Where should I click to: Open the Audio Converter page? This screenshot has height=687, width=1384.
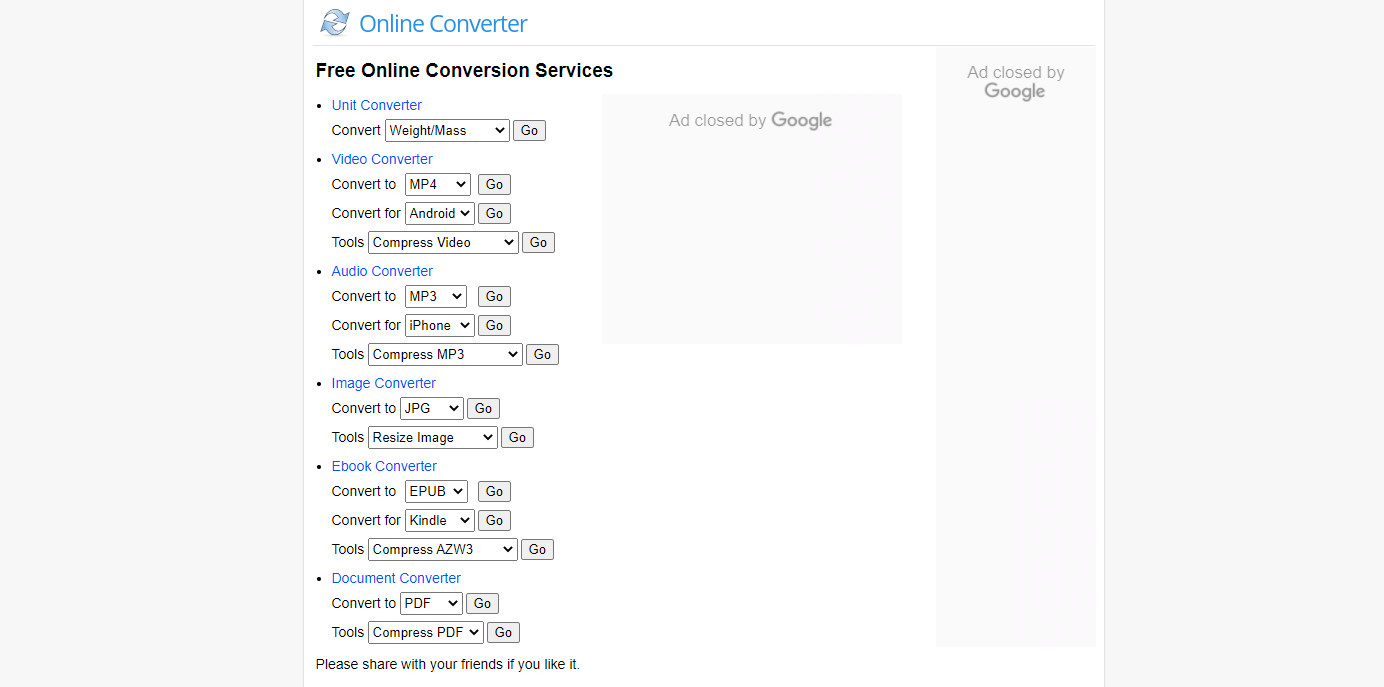381,271
